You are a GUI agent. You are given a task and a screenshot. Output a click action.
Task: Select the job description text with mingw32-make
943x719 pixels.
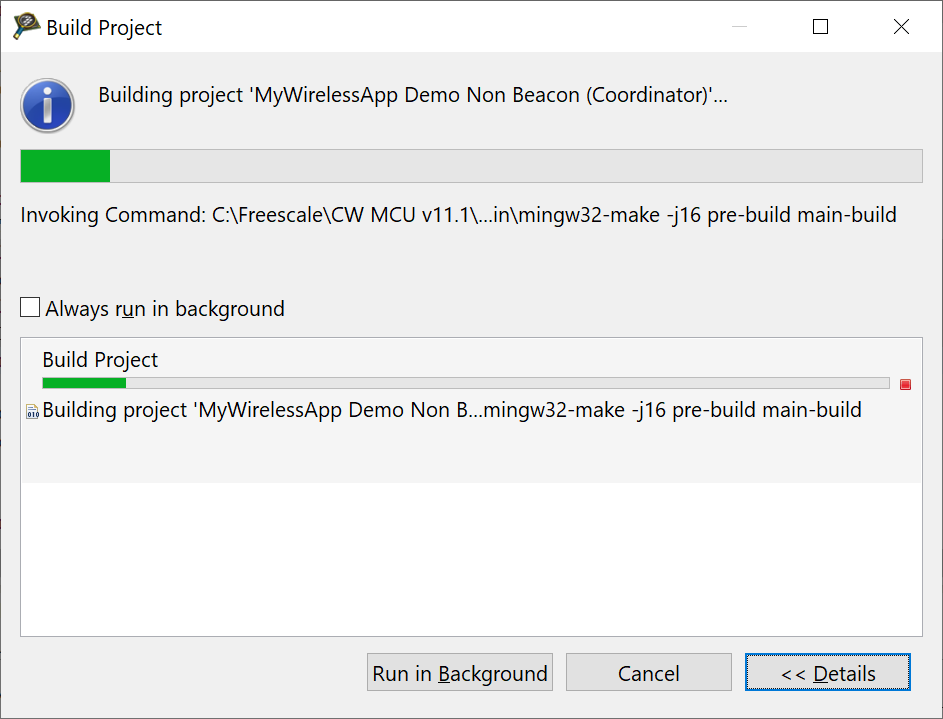(x=451, y=410)
